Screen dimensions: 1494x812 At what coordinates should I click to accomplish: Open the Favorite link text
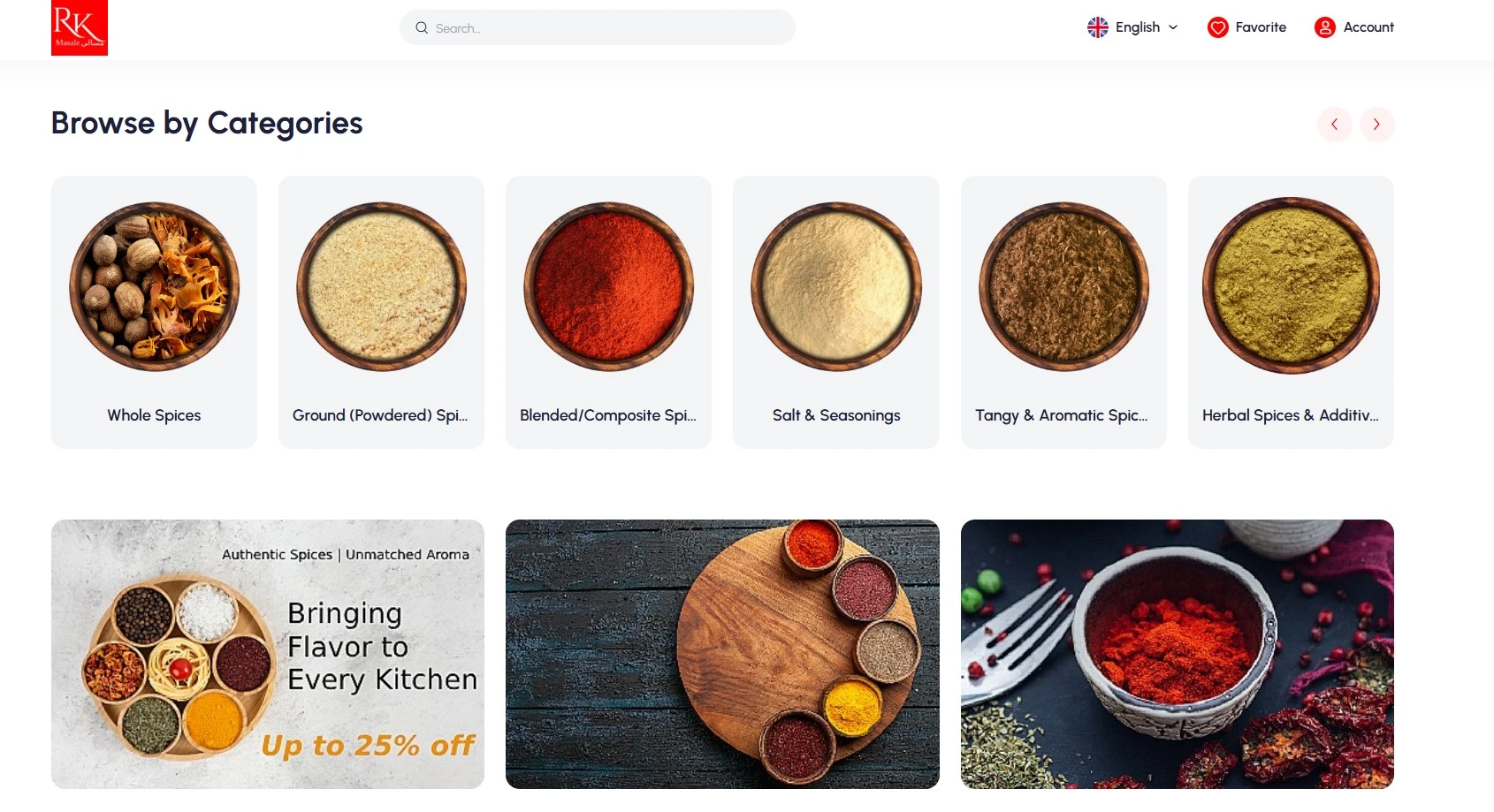pos(1261,27)
